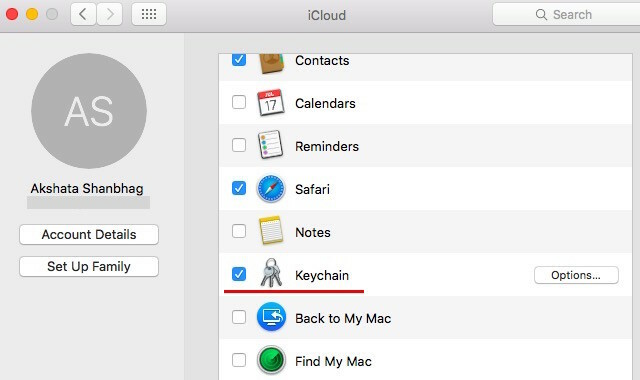Enable Find My Mac checkbox
The height and width of the screenshot is (380, 640).
point(239,360)
